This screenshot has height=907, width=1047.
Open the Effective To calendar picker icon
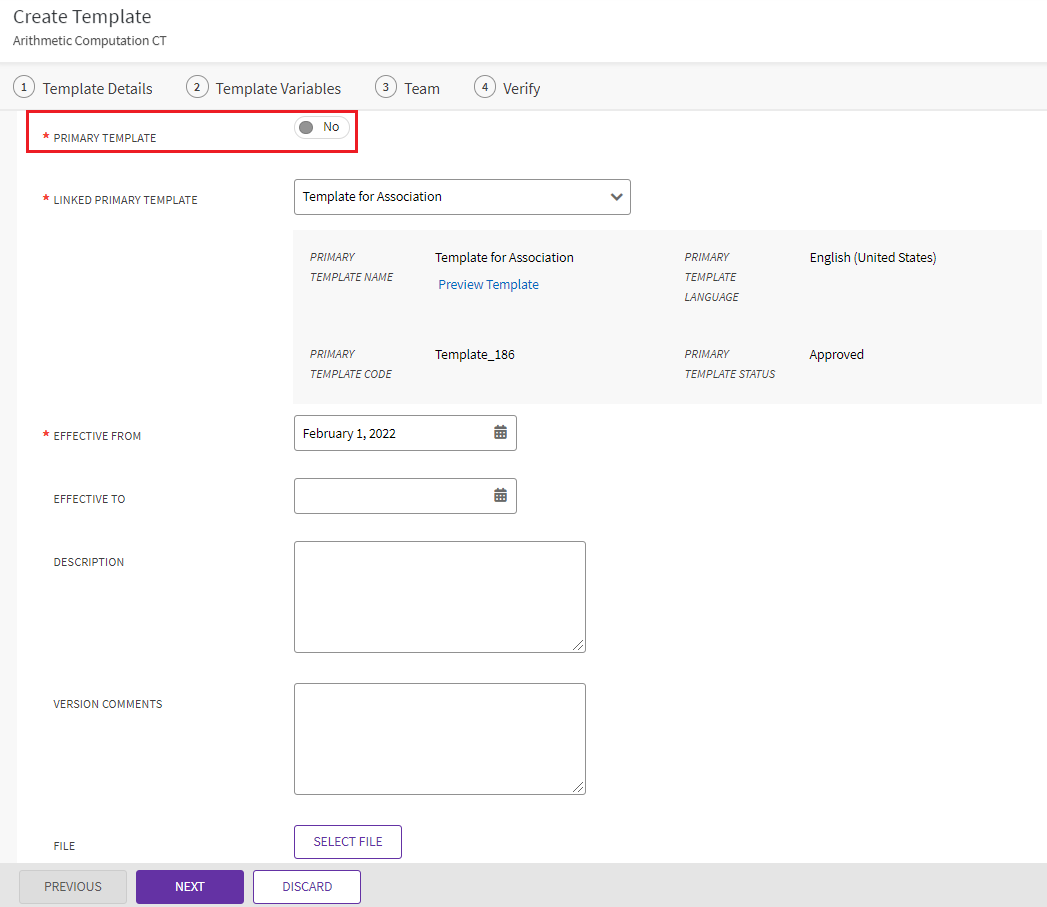pos(500,496)
